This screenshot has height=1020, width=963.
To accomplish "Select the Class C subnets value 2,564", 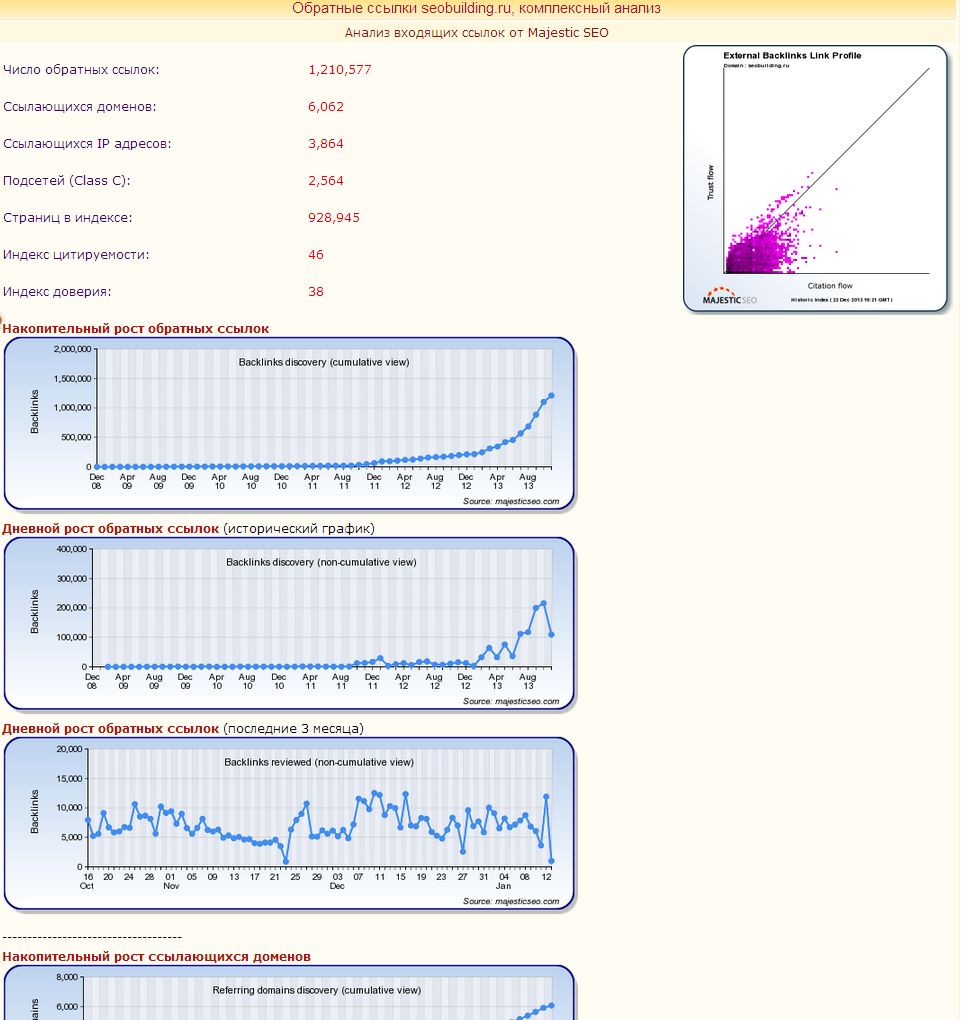I will tap(326, 181).
